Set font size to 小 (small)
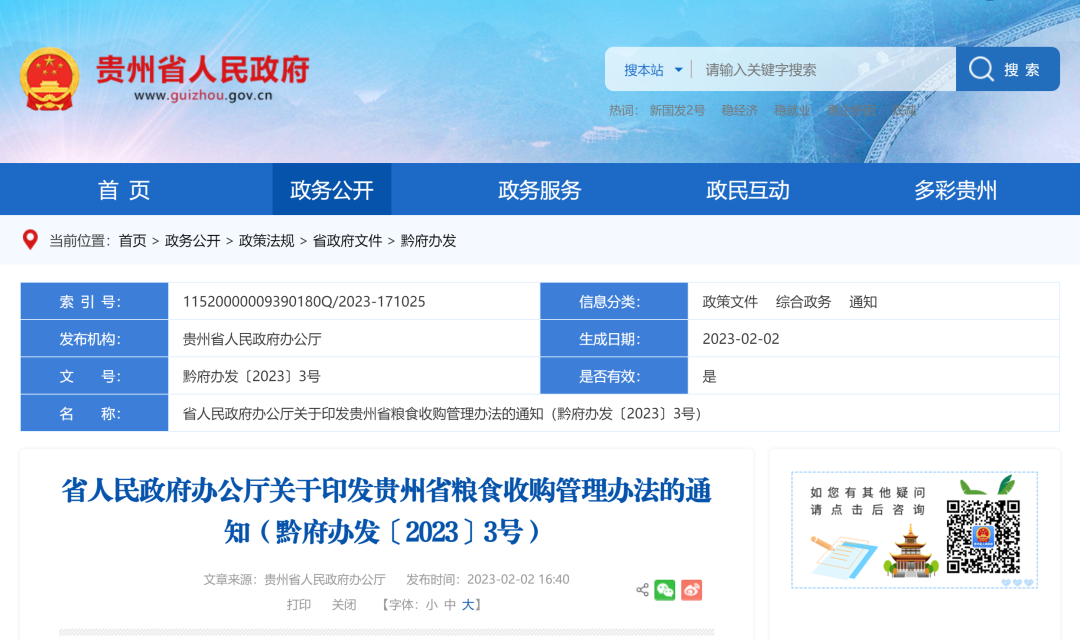The width and height of the screenshot is (1080, 640). point(431,605)
